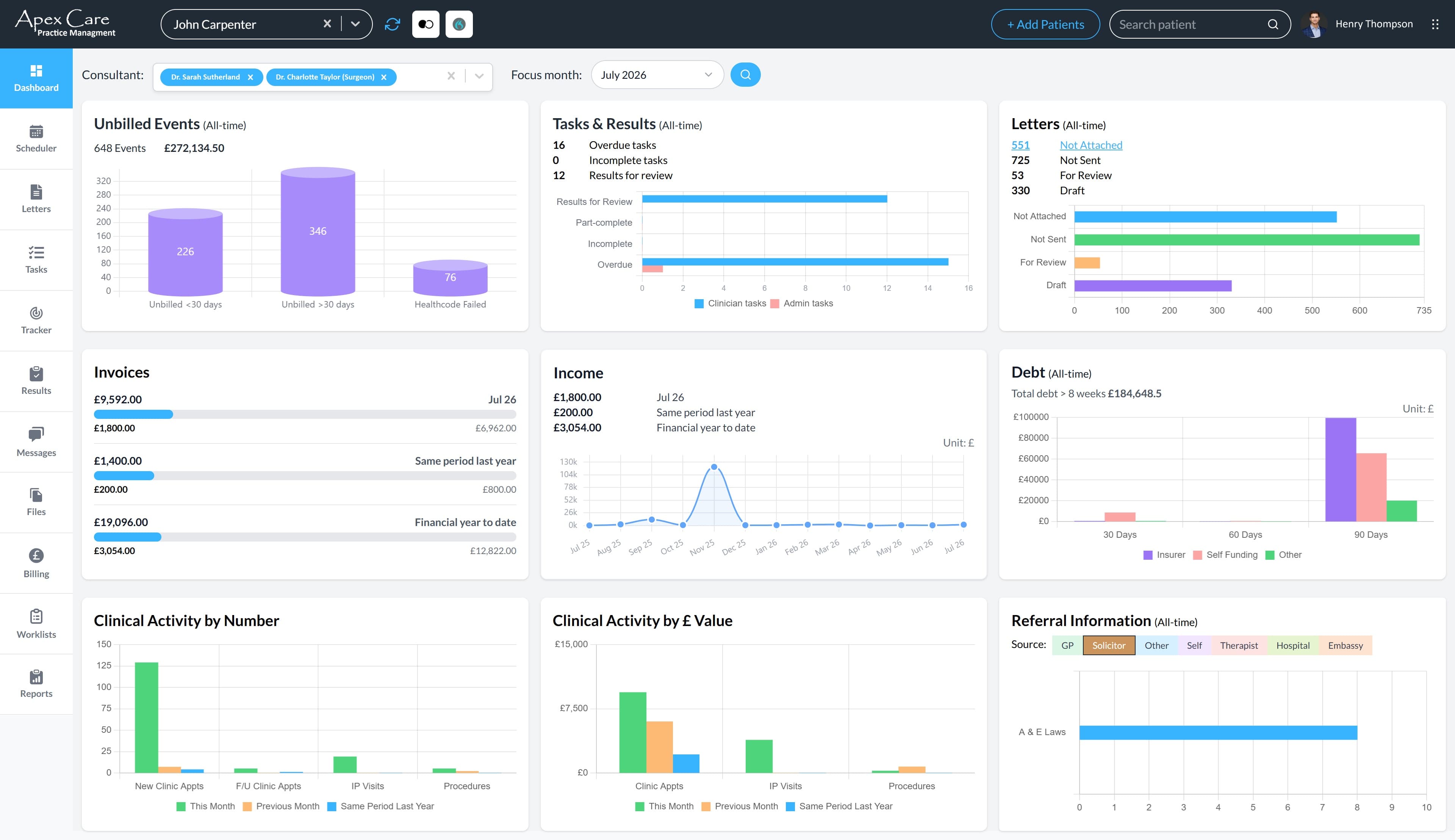Expand the Consultant multi-select dropdown arrow
Viewport: 1455px width, 840px height.
pyautogui.click(x=479, y=76)
